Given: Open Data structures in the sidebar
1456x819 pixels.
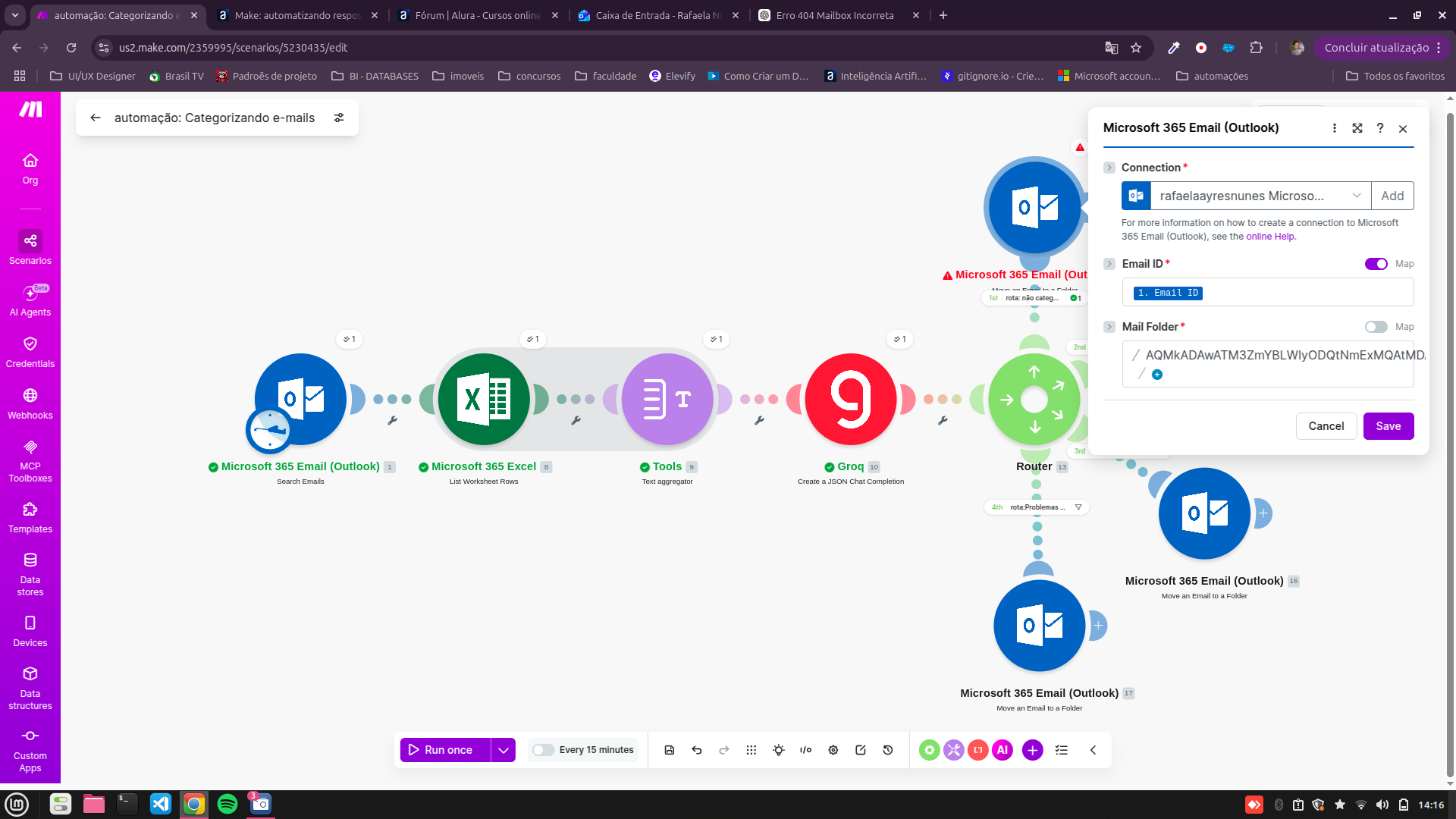Looking at the screenshot, I should tap(30, 688).
